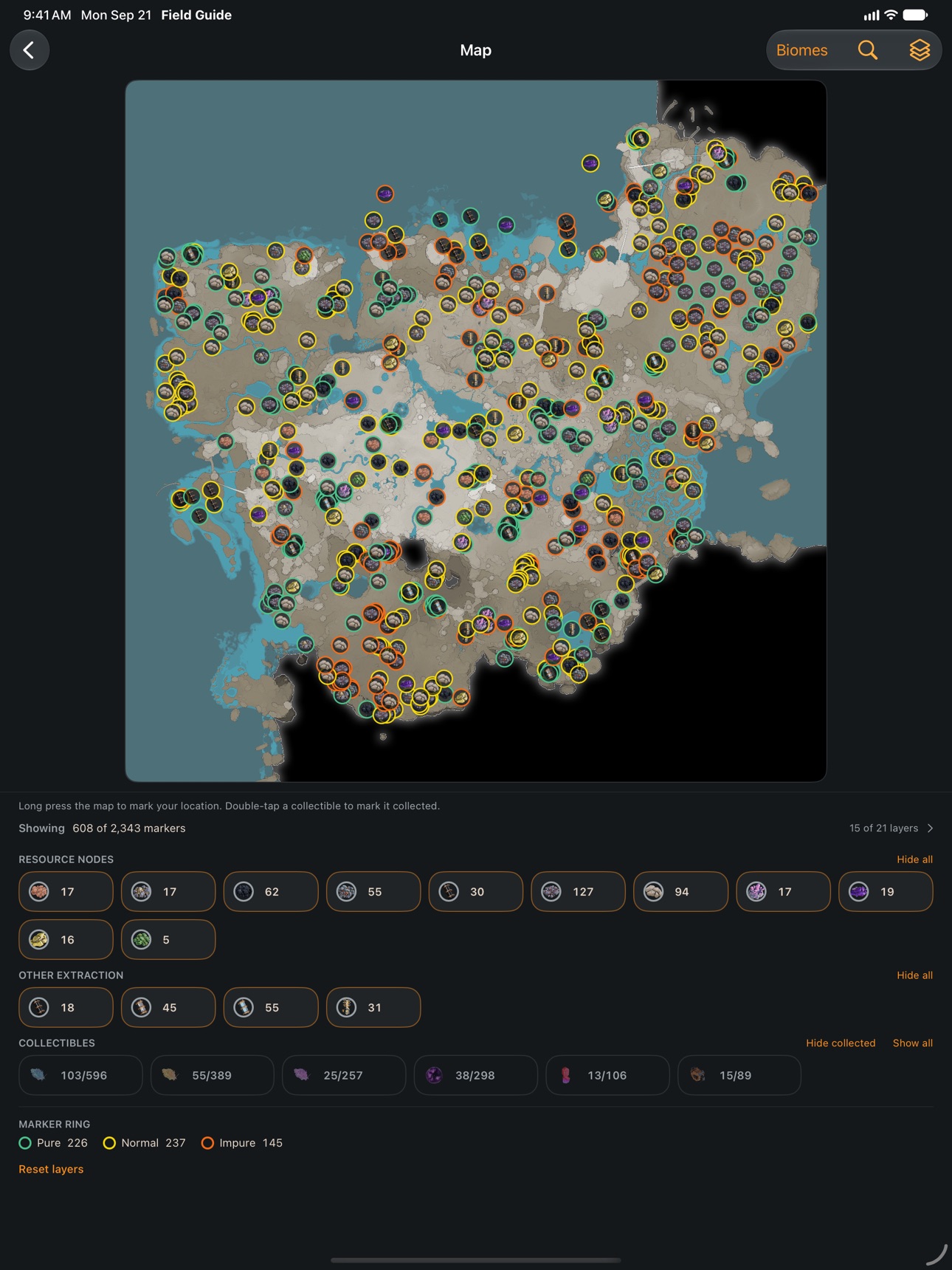The width and height of the screenshot is (952, 1270).
Task: Toggle the purple crystal node chip showing 19
Action: pos(886,892)
